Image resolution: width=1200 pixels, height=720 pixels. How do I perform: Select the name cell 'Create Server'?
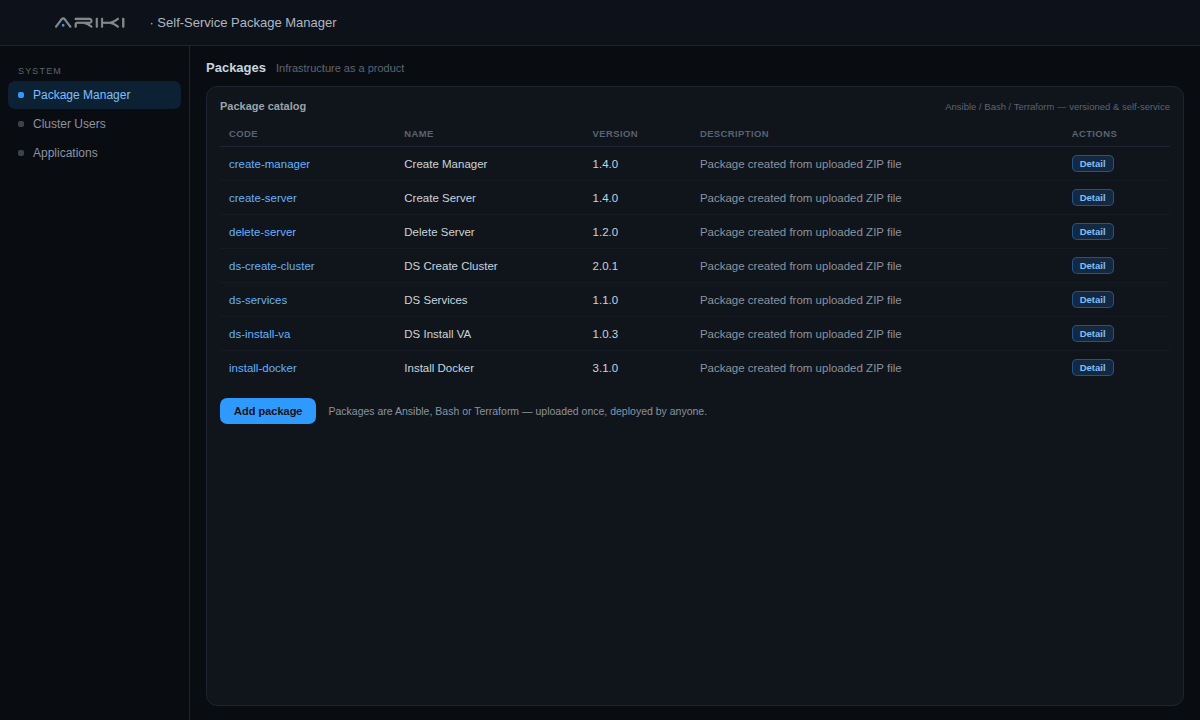pyautogui.click(x=440, y=198)
